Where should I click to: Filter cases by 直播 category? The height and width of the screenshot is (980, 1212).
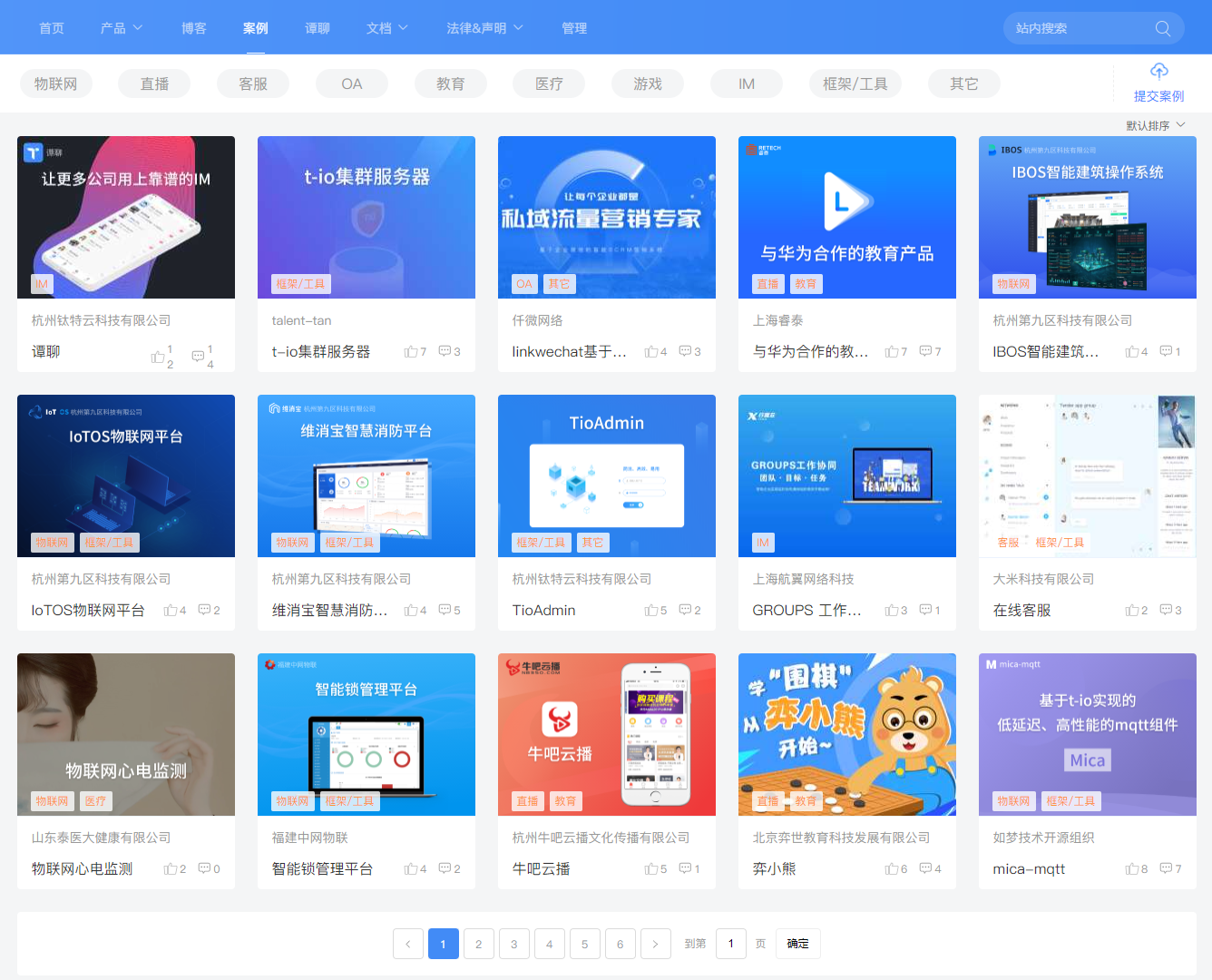click(x=154, y=83)
